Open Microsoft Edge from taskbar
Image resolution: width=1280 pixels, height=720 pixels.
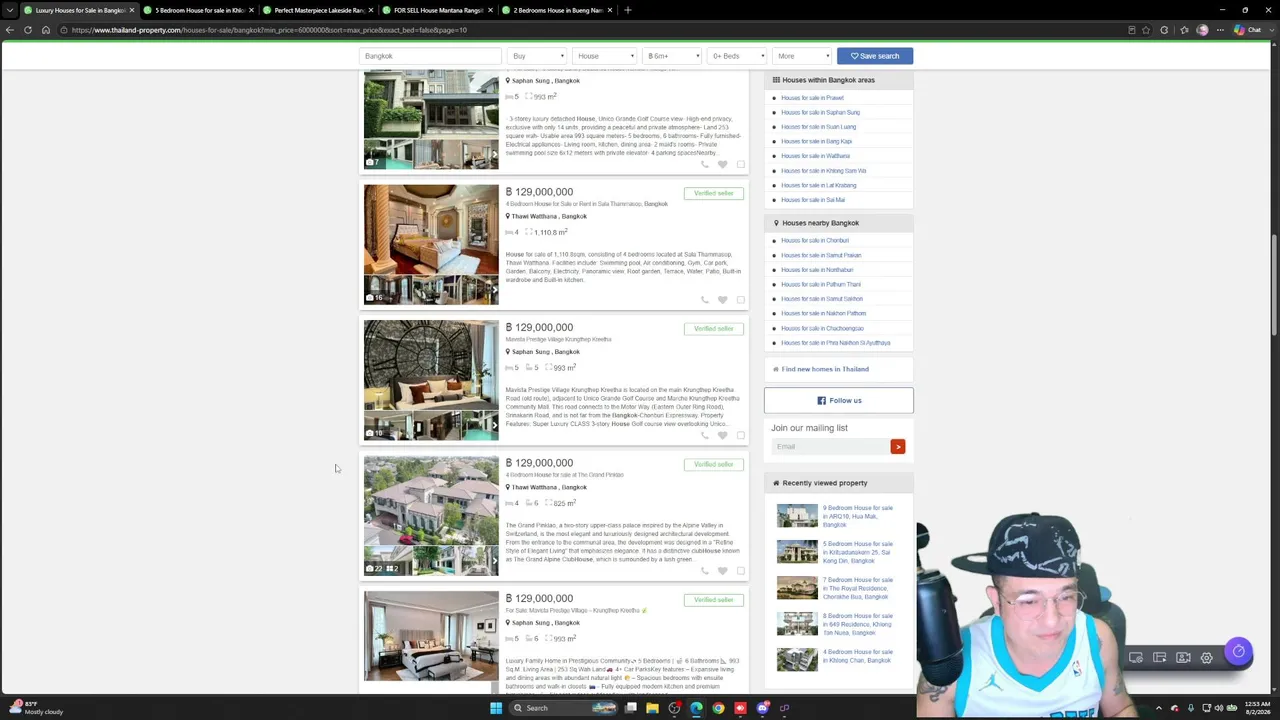point(696,708)
